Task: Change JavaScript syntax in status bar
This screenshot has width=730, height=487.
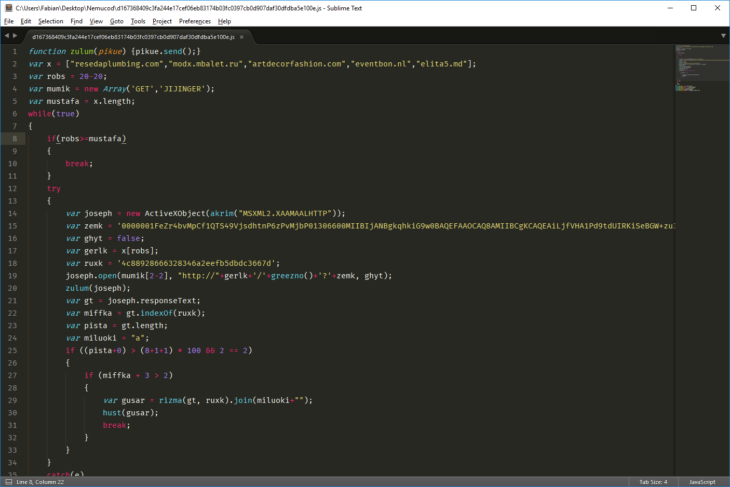Action: point(702,482)
